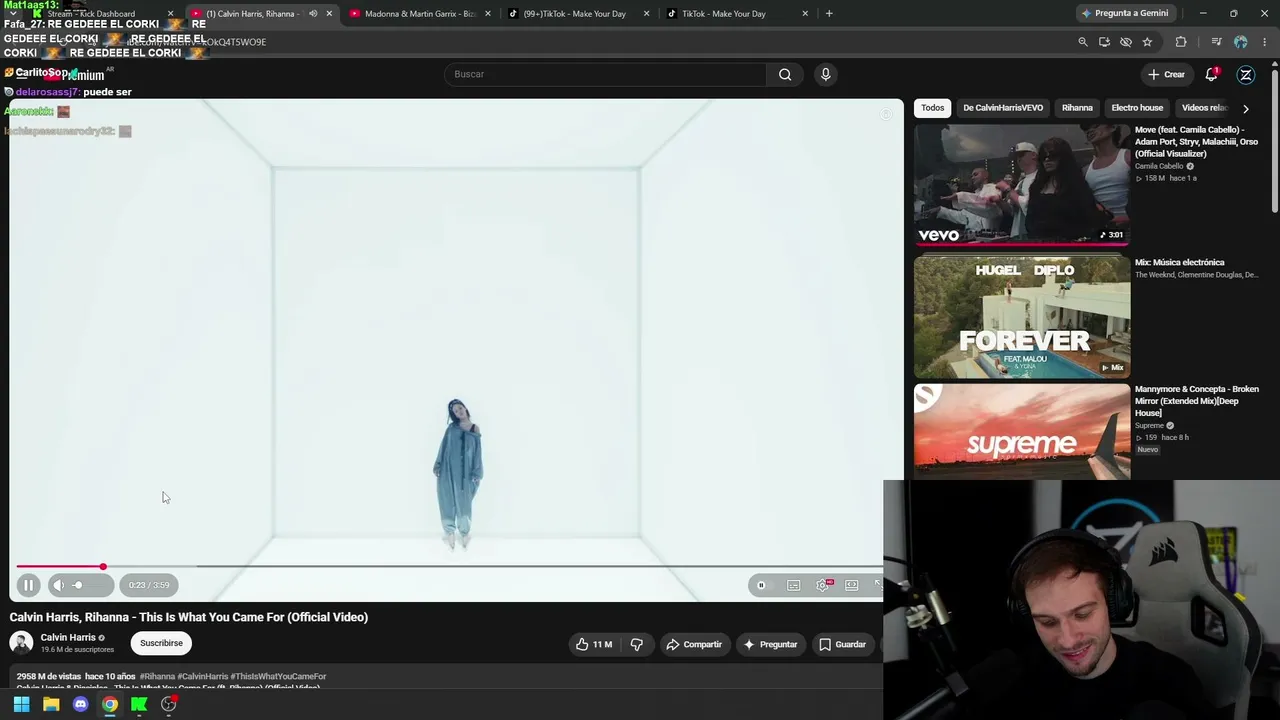The width and height of the screenshot is (1280, 720).
Task: Select the Rihanna filter chip
Action: pos(1077,108)
